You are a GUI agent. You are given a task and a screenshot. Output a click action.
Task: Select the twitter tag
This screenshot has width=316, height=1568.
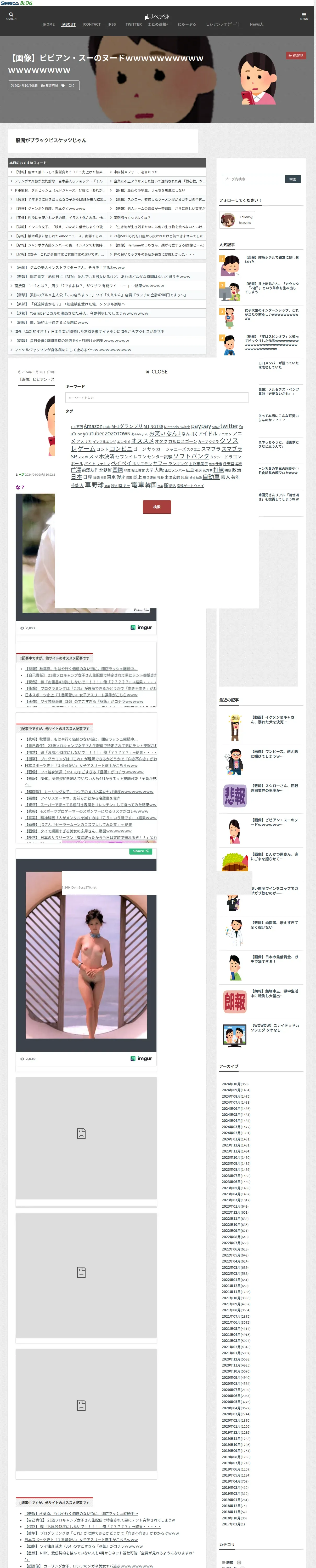(229, 426)
